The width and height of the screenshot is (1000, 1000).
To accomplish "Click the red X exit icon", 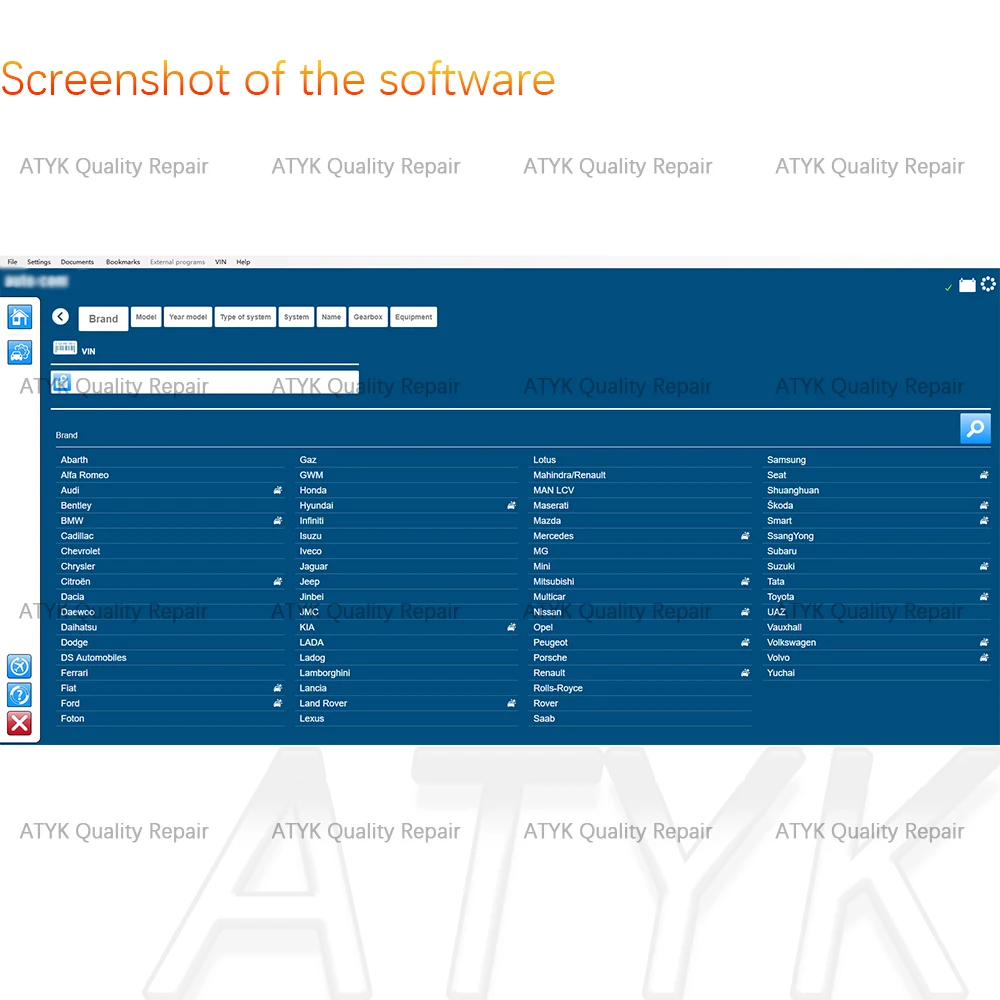I will (20, 724).
